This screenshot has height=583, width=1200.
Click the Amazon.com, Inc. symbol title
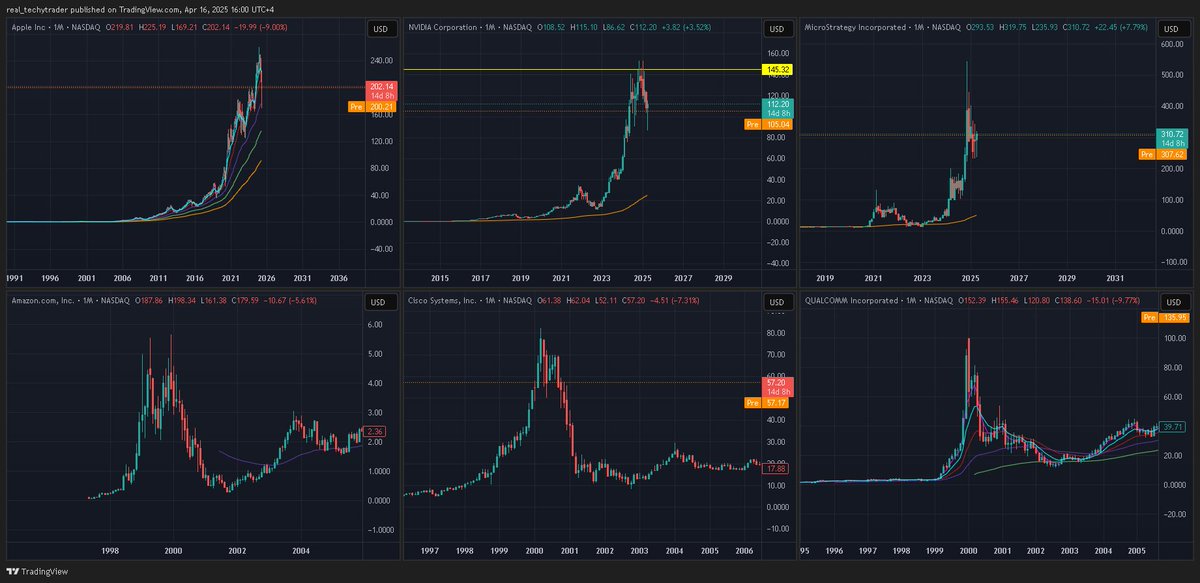(42, 301)
